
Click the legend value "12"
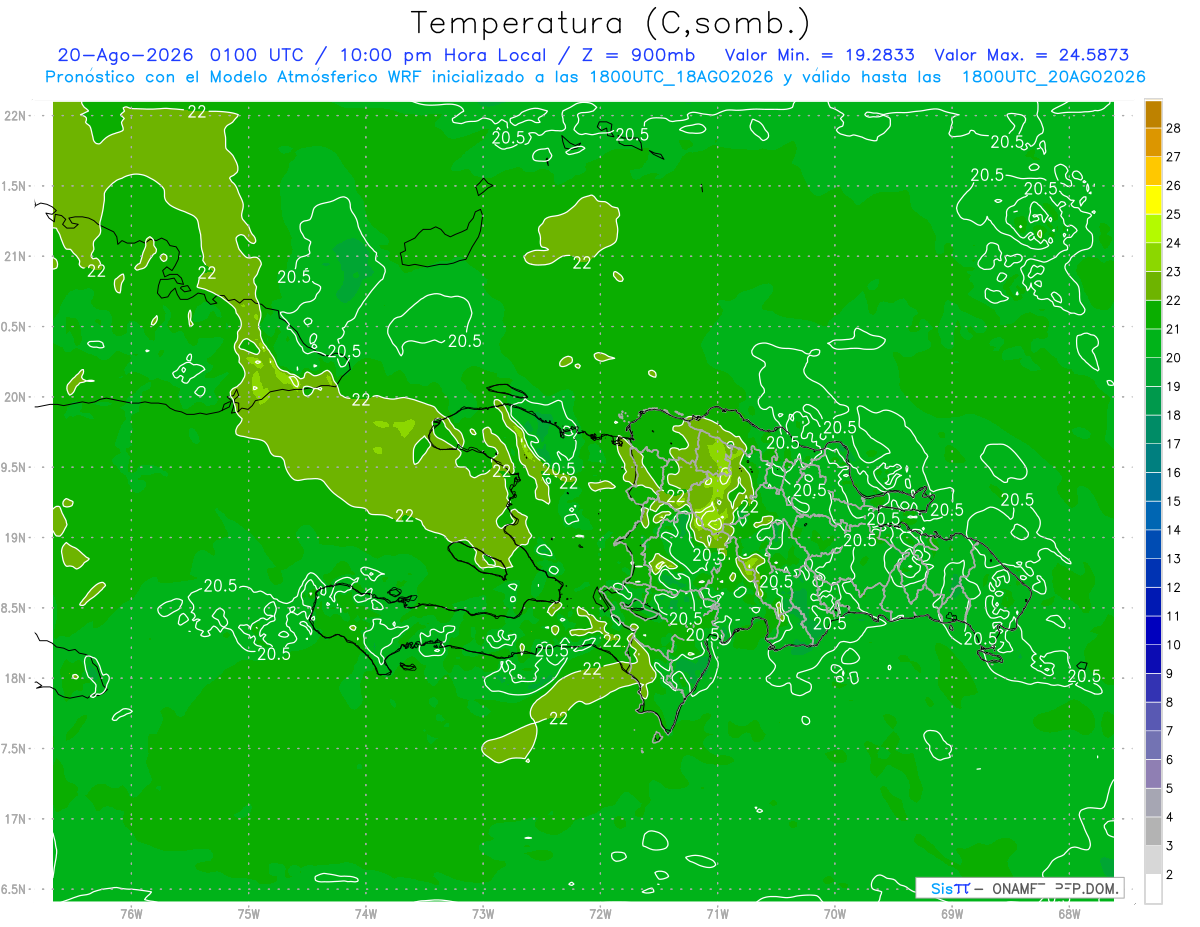click(1174, 587)
